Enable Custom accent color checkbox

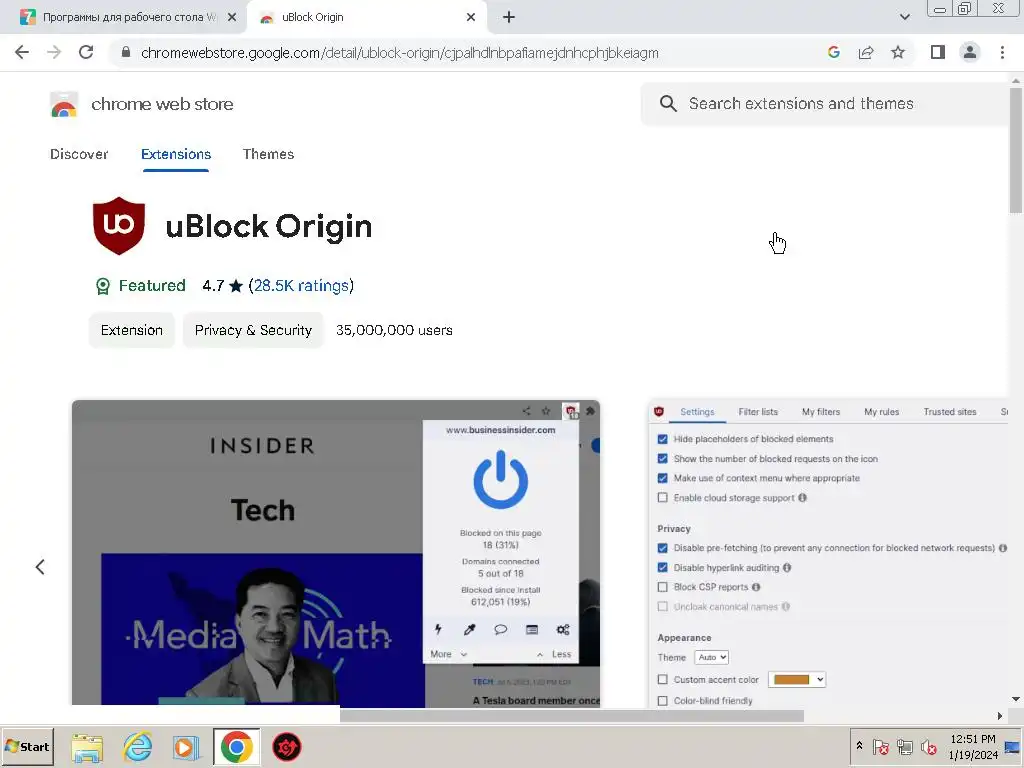click(663, 680)
